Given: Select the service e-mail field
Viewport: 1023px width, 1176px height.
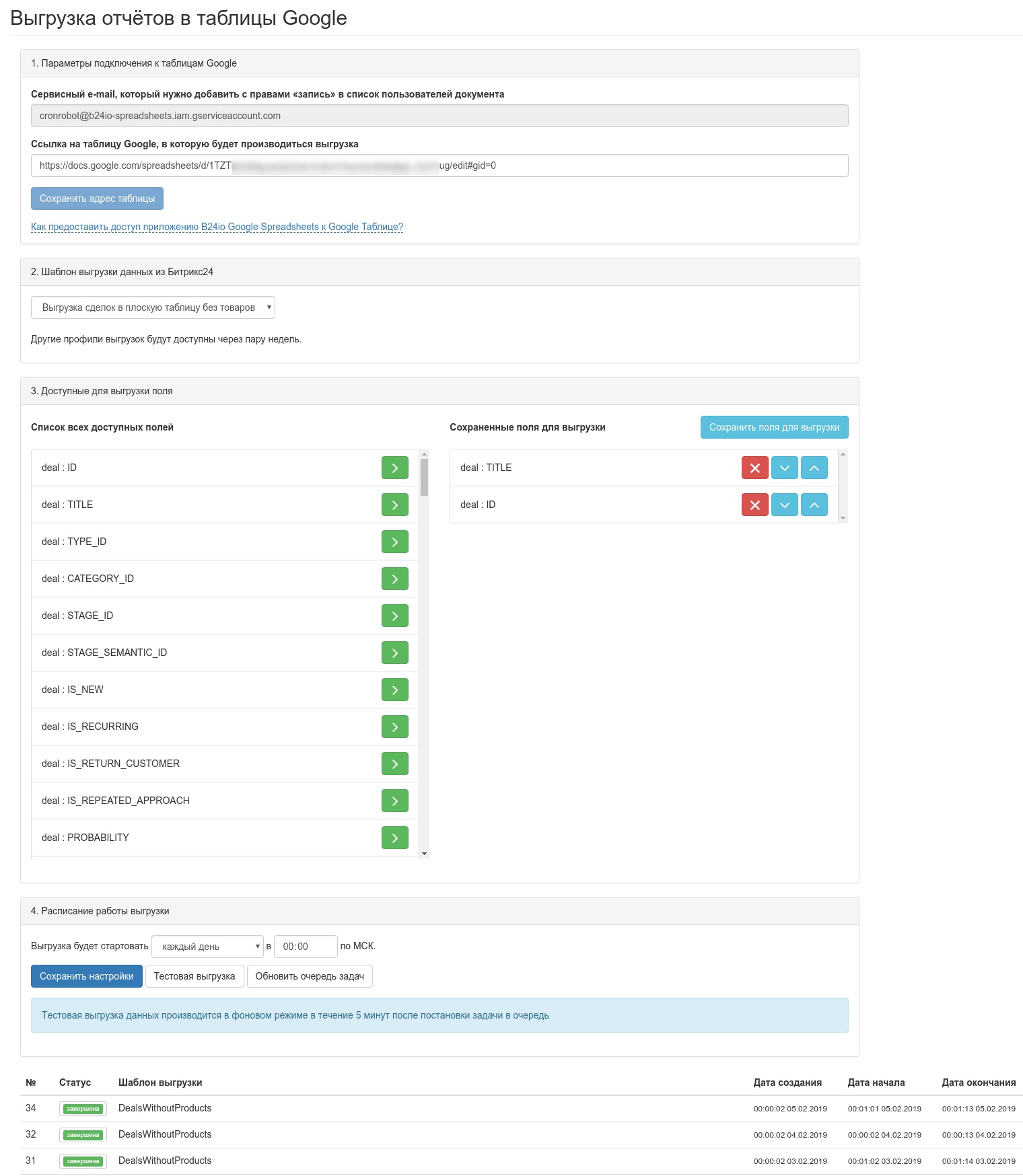Looking at the screenshot, I should [x=439, y=116].
